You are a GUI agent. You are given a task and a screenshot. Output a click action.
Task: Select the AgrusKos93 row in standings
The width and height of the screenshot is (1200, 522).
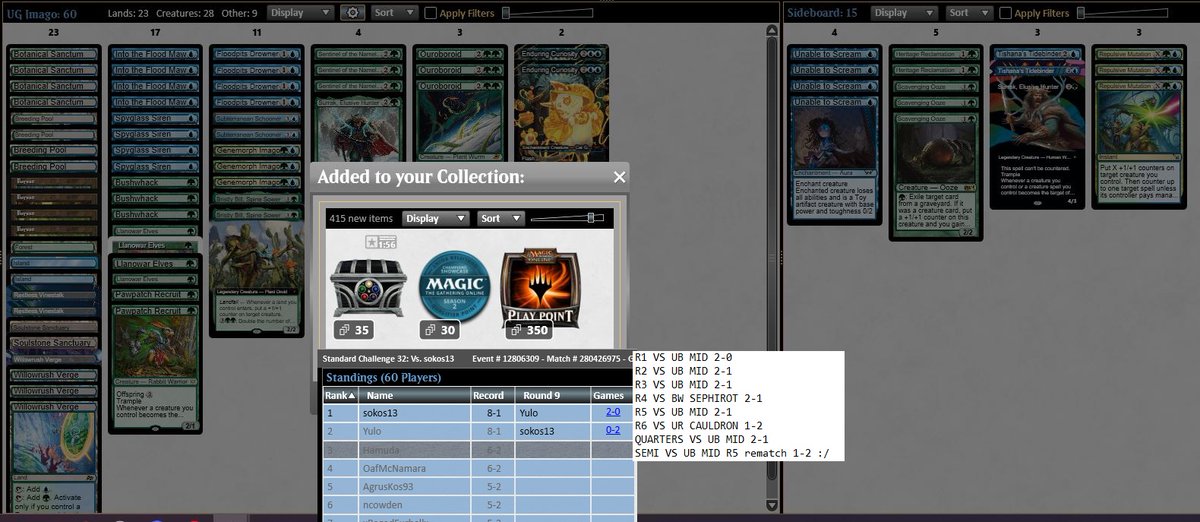(x=478, y=488)
